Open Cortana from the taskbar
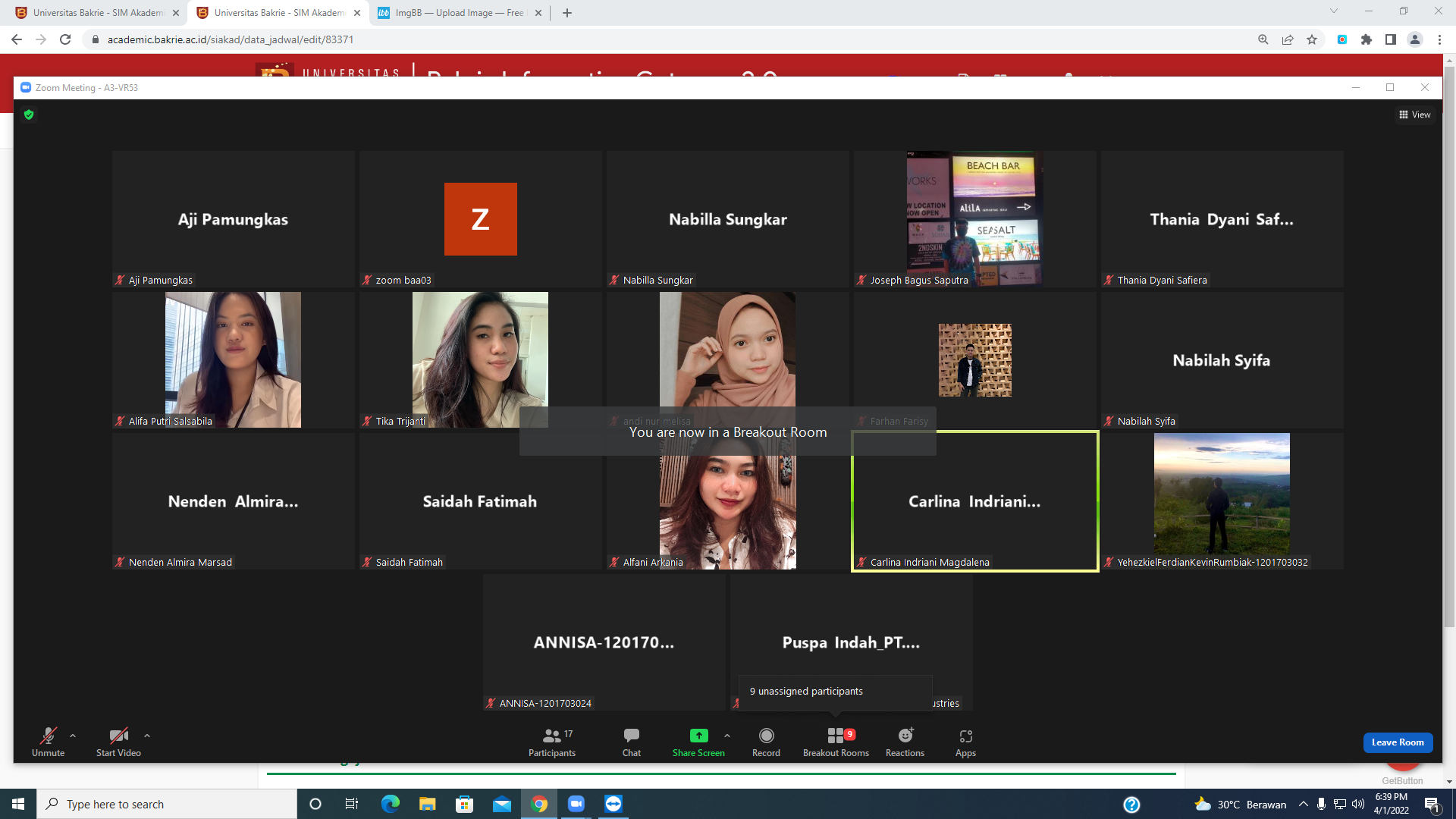 (315, 804)
